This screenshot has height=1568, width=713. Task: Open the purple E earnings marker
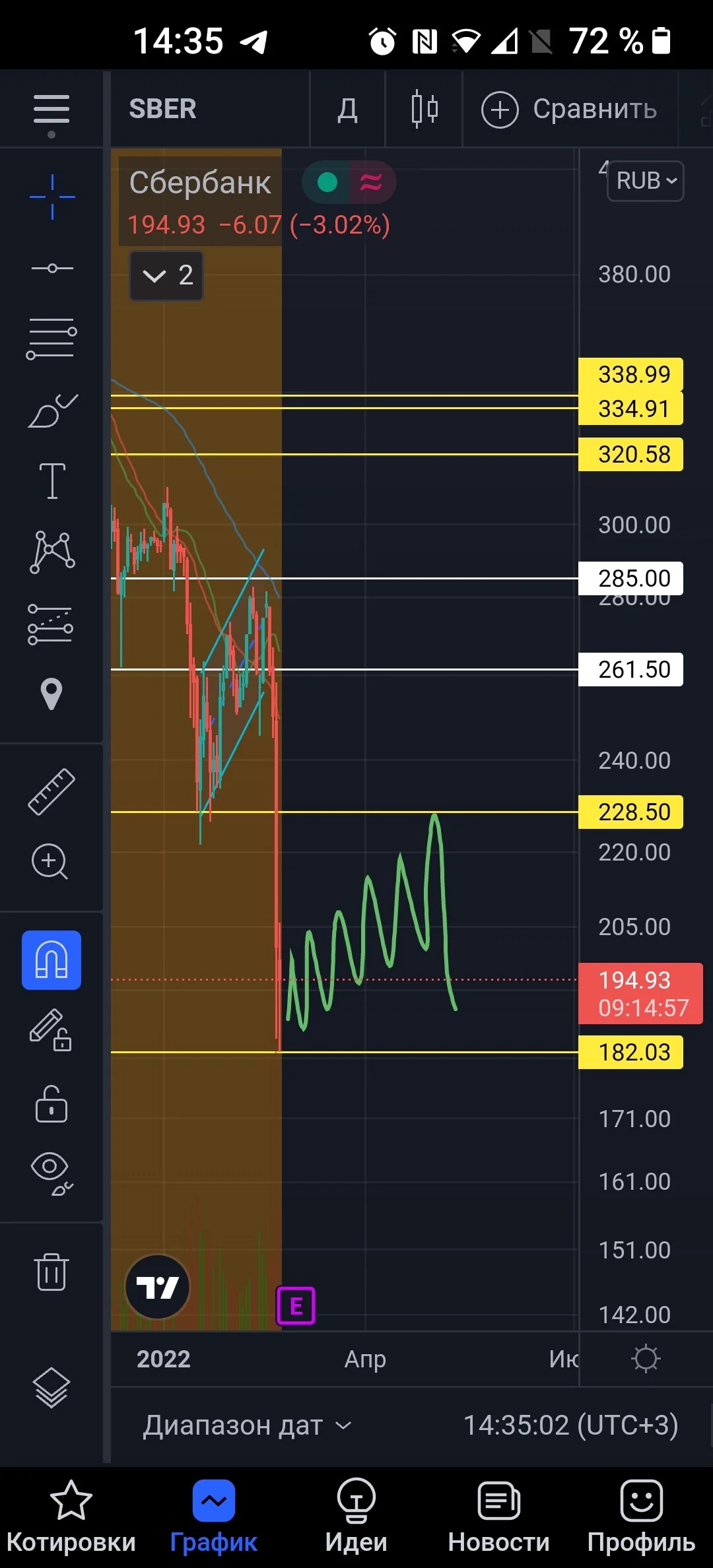296,1306
